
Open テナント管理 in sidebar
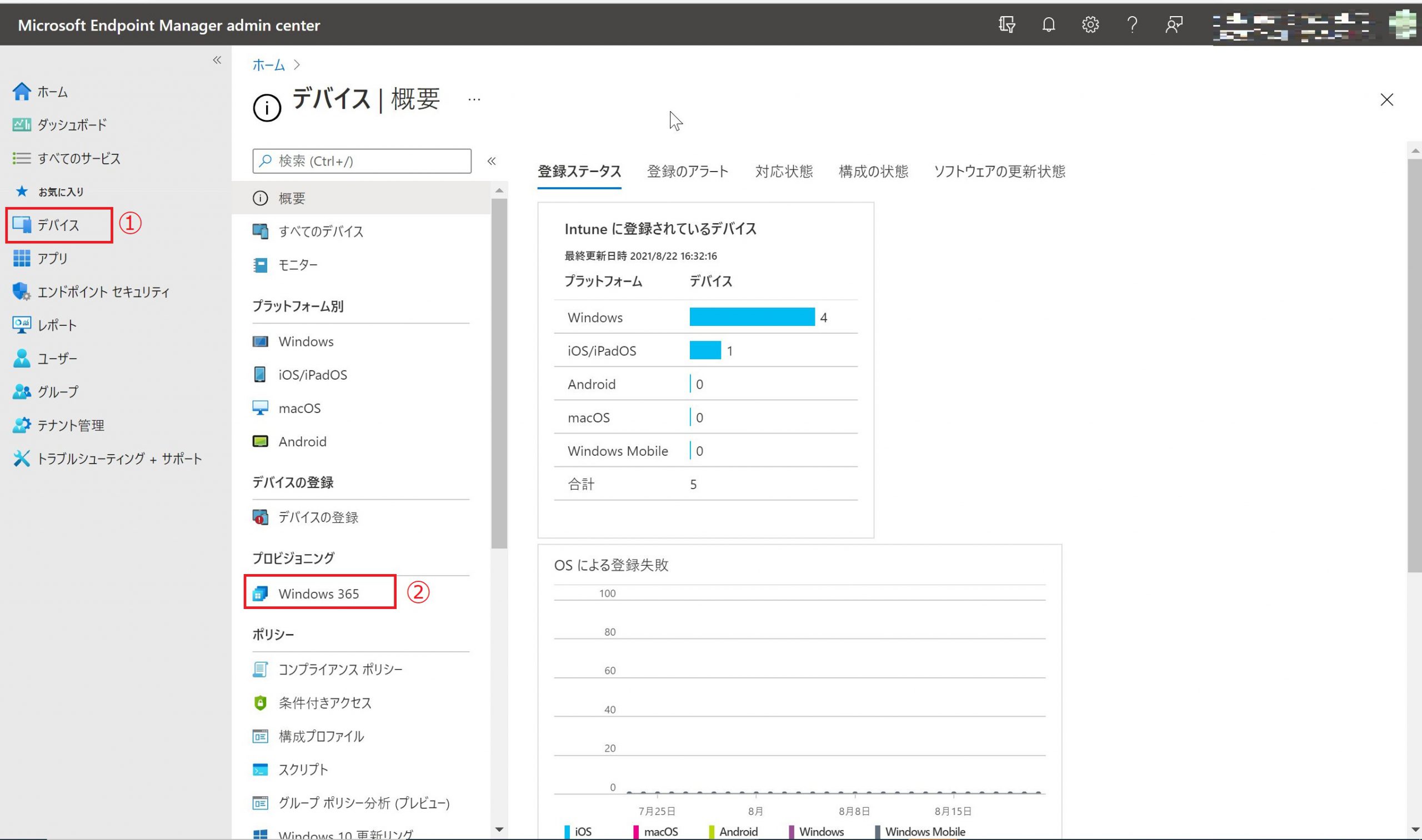71,425
